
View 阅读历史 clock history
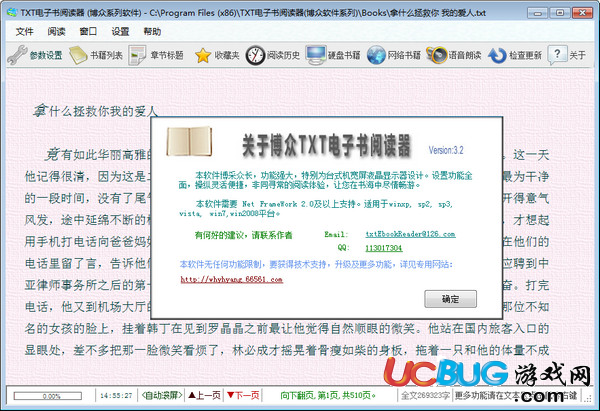[x=272, y=55]
